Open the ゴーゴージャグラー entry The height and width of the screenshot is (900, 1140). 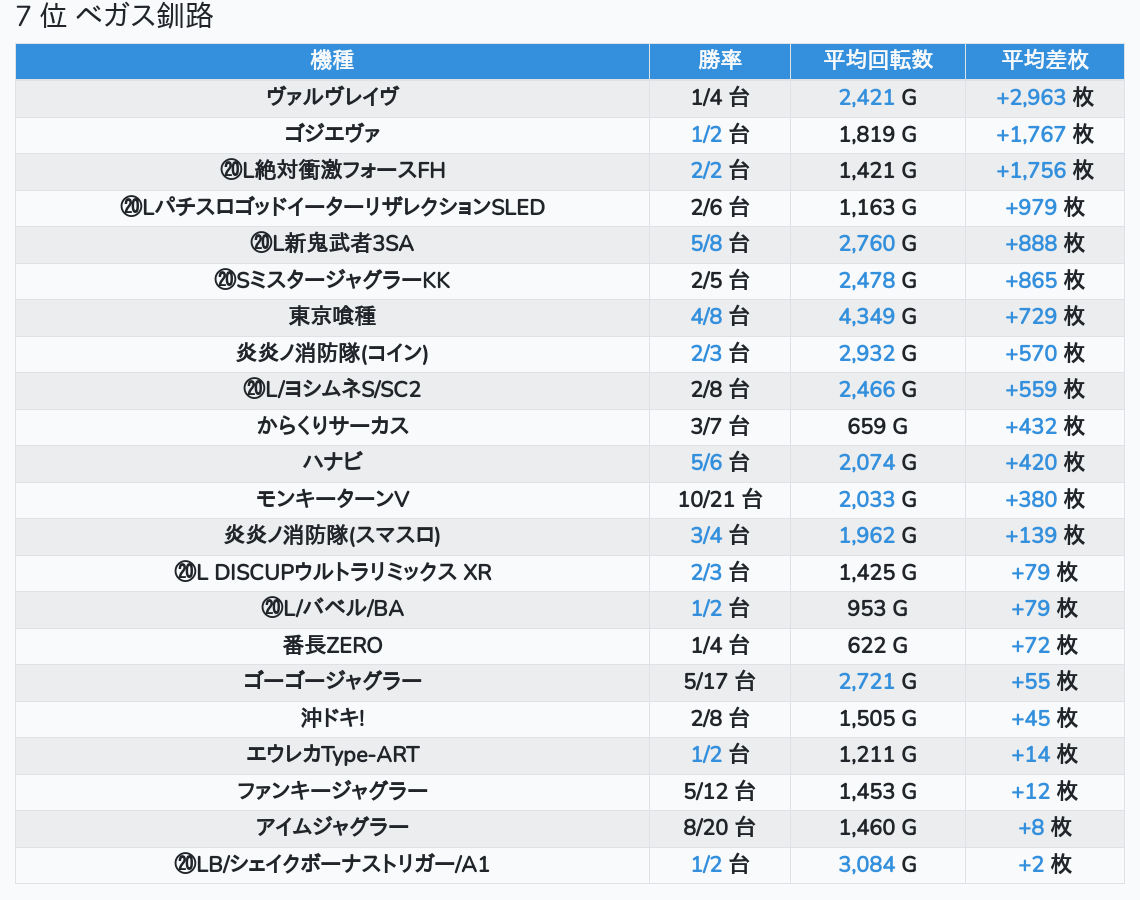(x=332, y=682)
